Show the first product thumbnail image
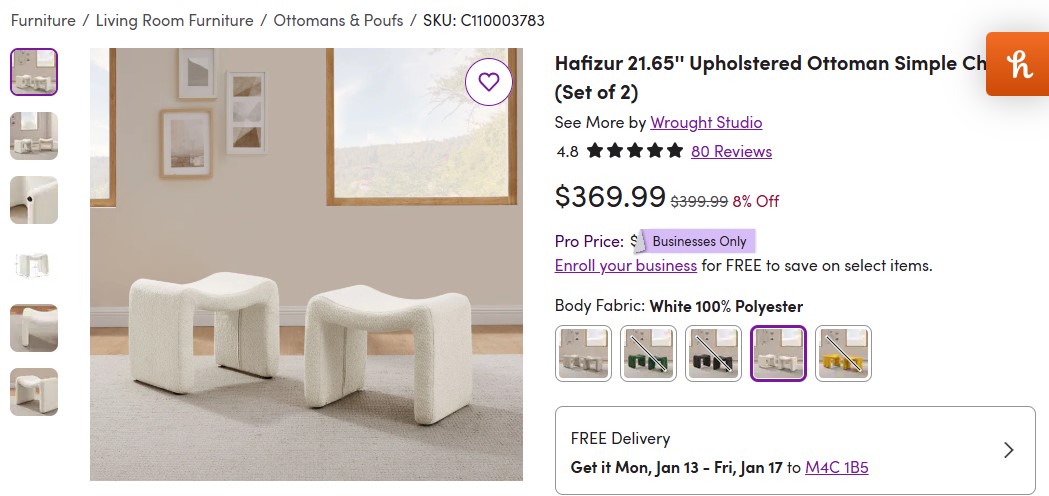Screen dimensions: 1049x496 pyautogui.click(x=34, y=72)
